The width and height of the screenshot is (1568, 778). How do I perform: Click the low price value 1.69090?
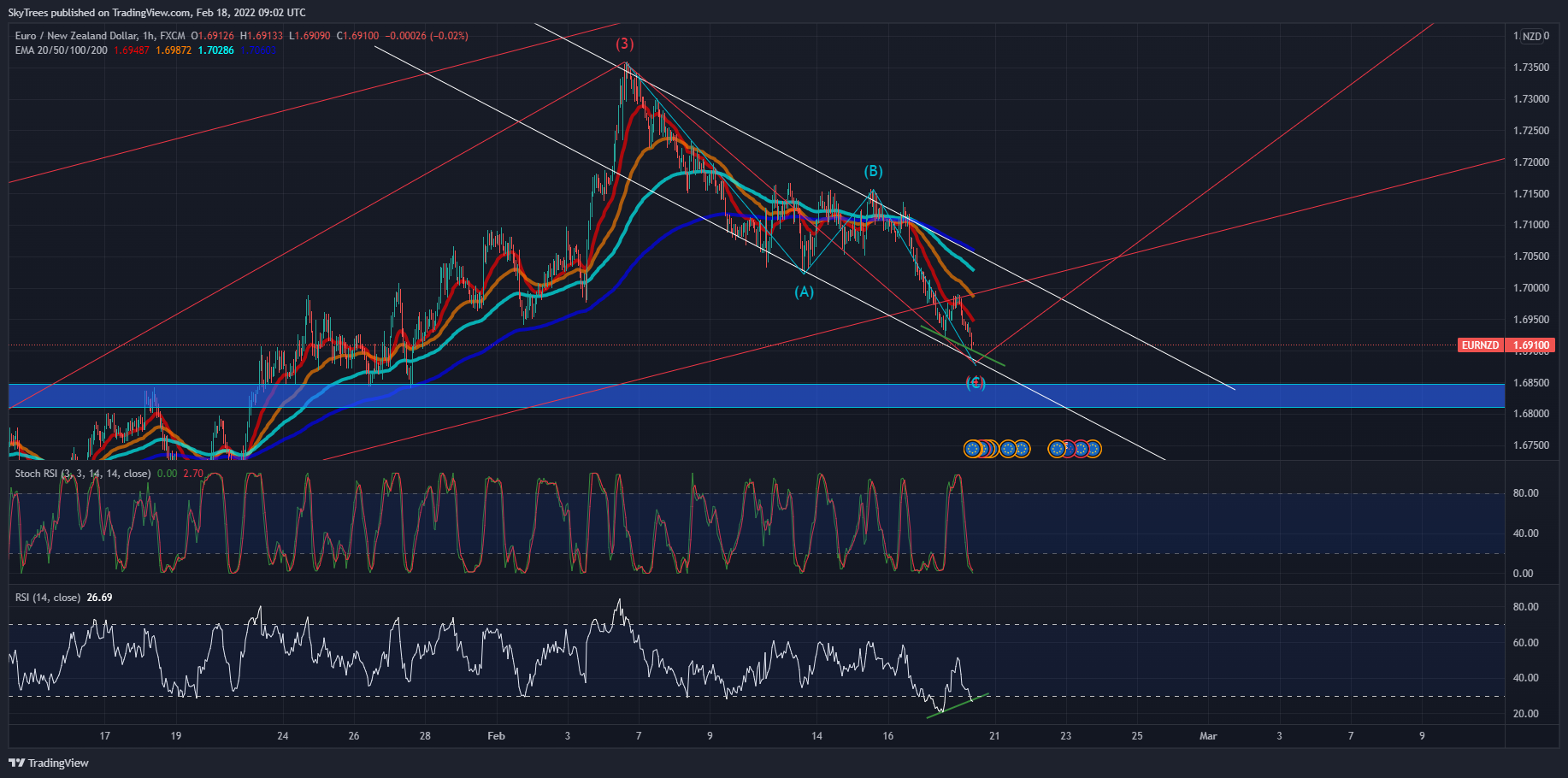click(x=313, y=36)
